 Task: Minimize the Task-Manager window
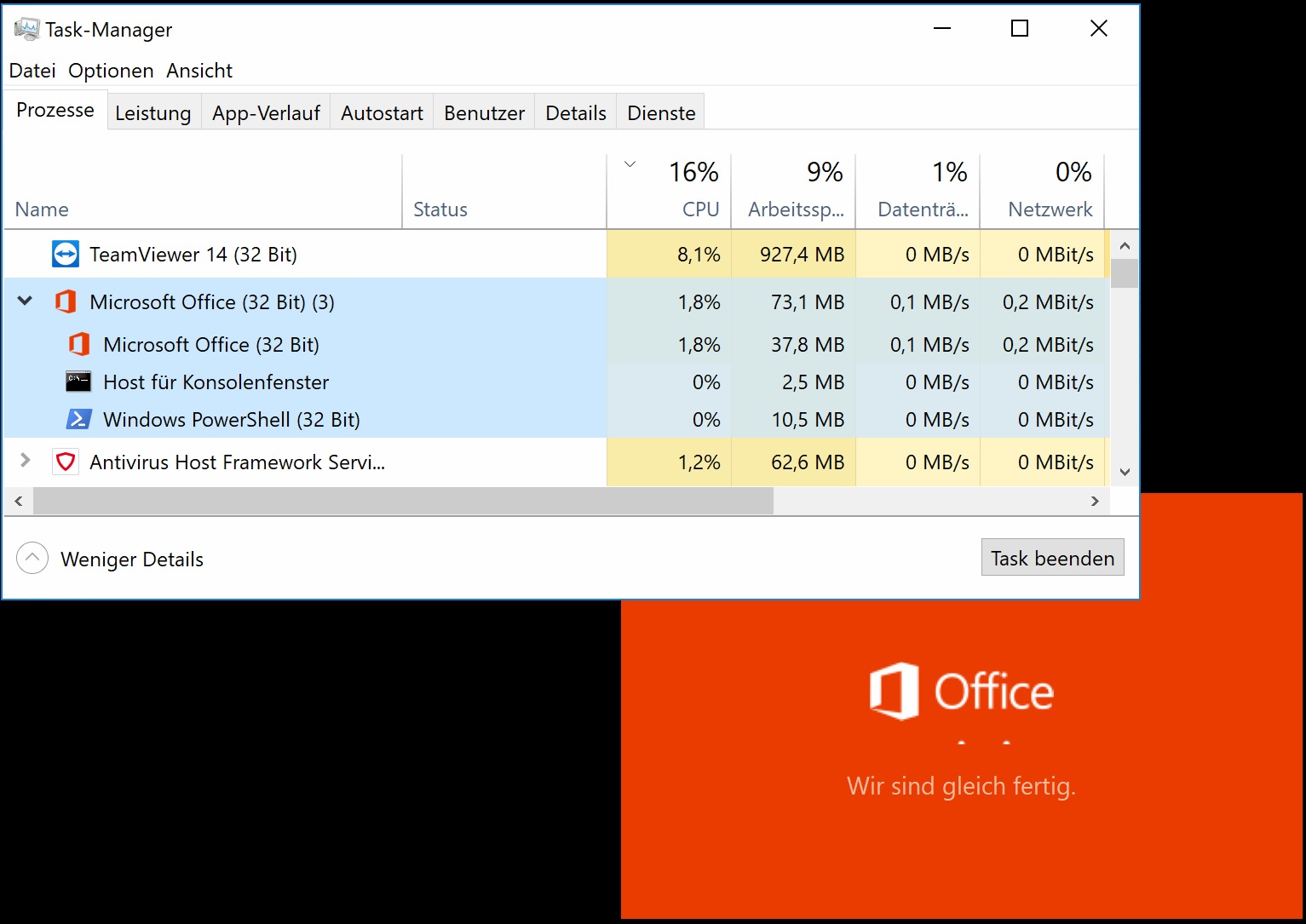click(x=941, y=28)
